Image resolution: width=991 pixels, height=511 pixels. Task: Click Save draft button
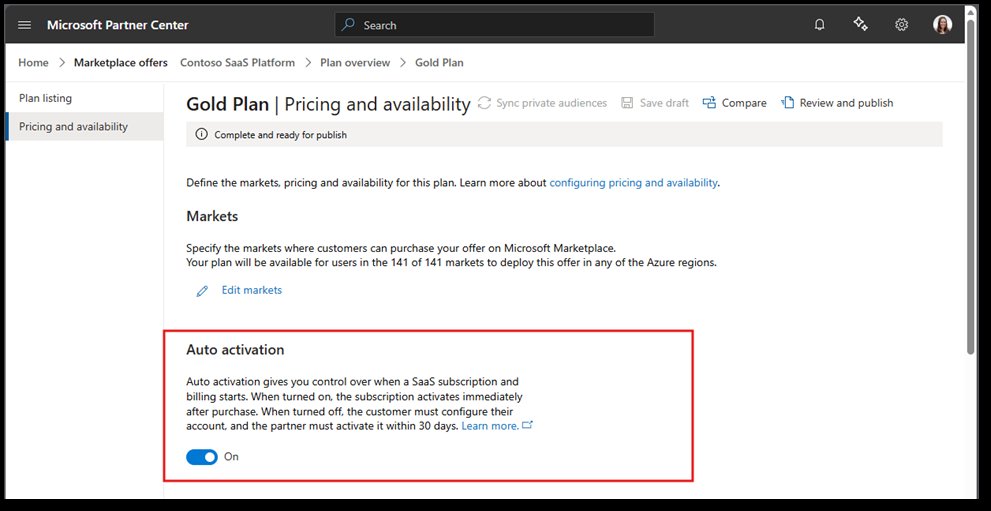(655, 103)
